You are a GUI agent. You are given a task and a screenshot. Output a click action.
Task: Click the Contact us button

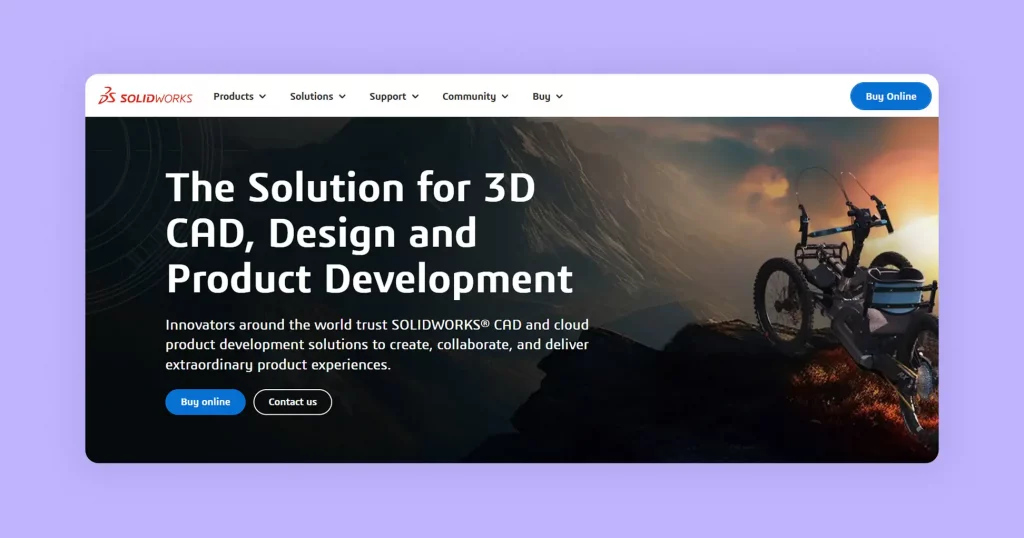(293, 402)
